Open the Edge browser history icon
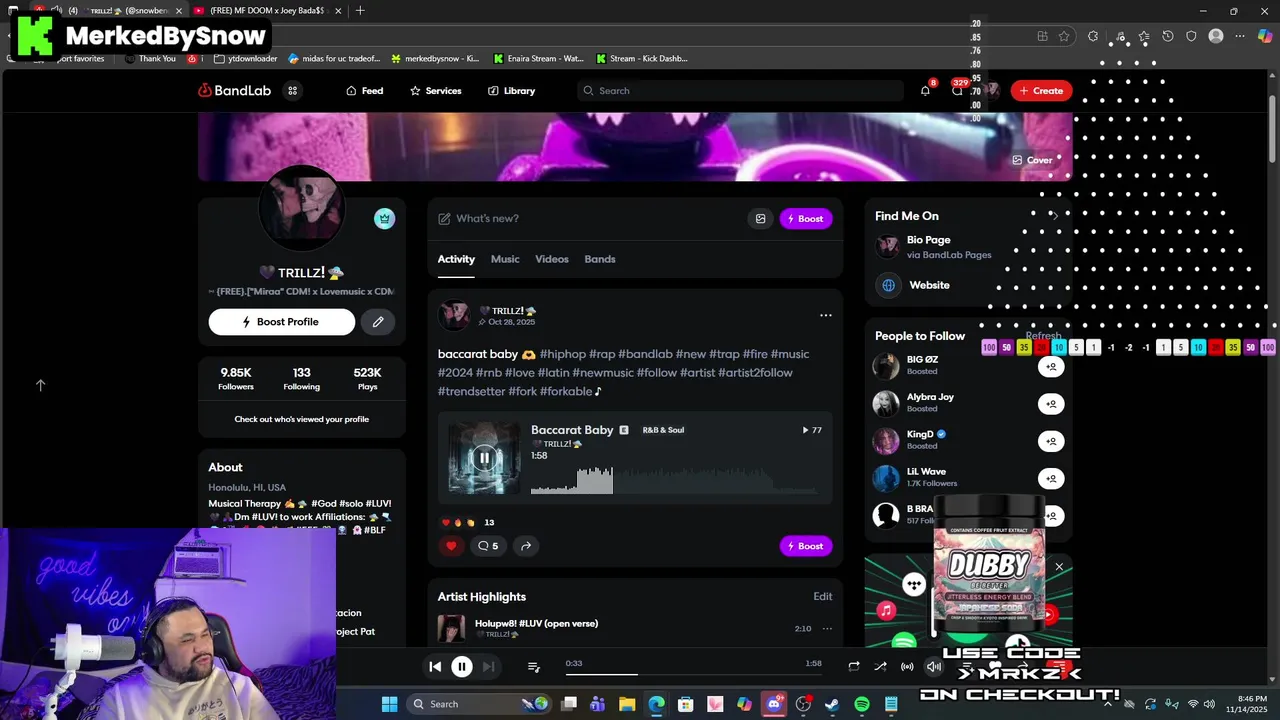The width and height of the screenshot is (1280, 720). [1167, 36]
